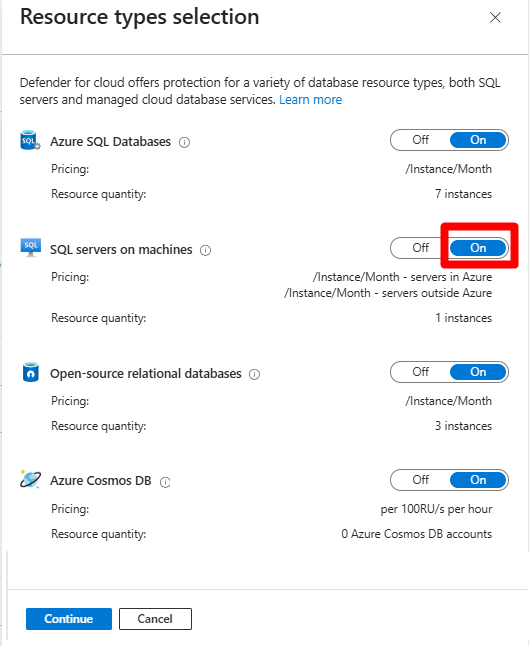The width and height of the screenshot is (529, 646).
Task: Turn Off Azure SQL Databases protection
Action: (420, 140)
